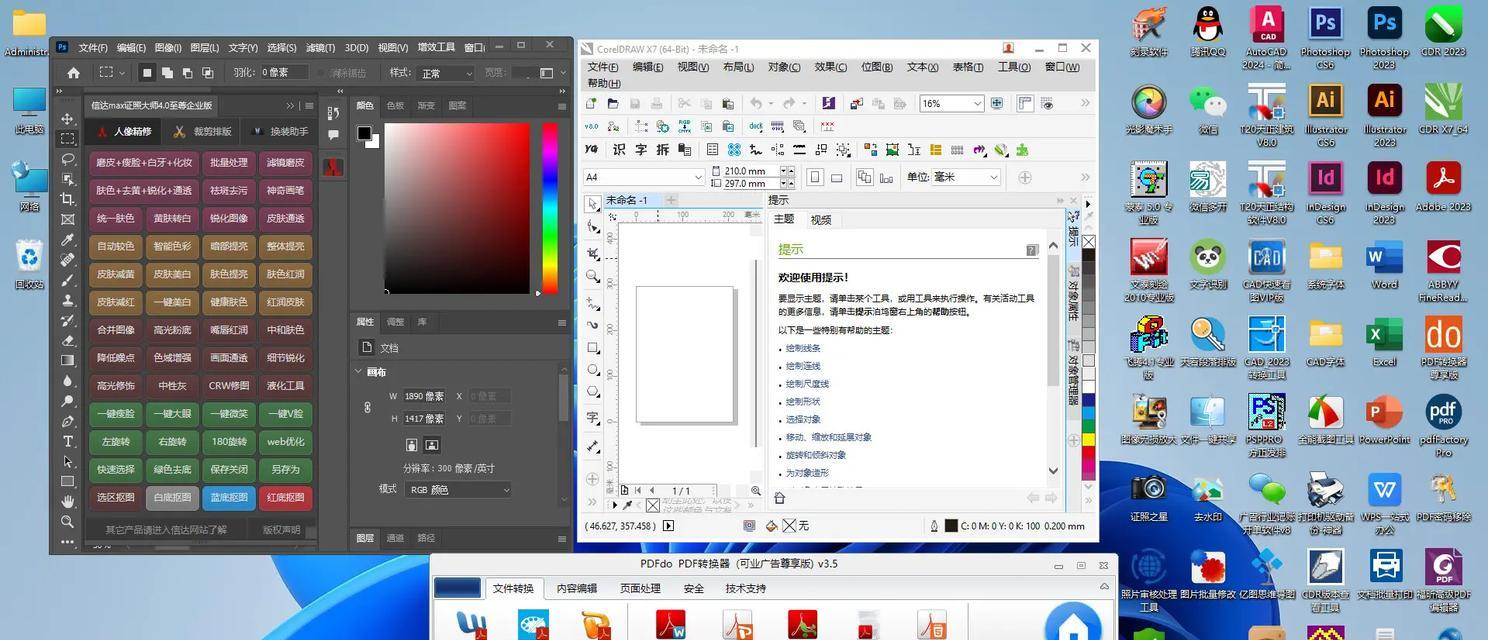Select the Eyedropper tool in Photoshop
Screen dimensions: 1488x640
point(68,240)
